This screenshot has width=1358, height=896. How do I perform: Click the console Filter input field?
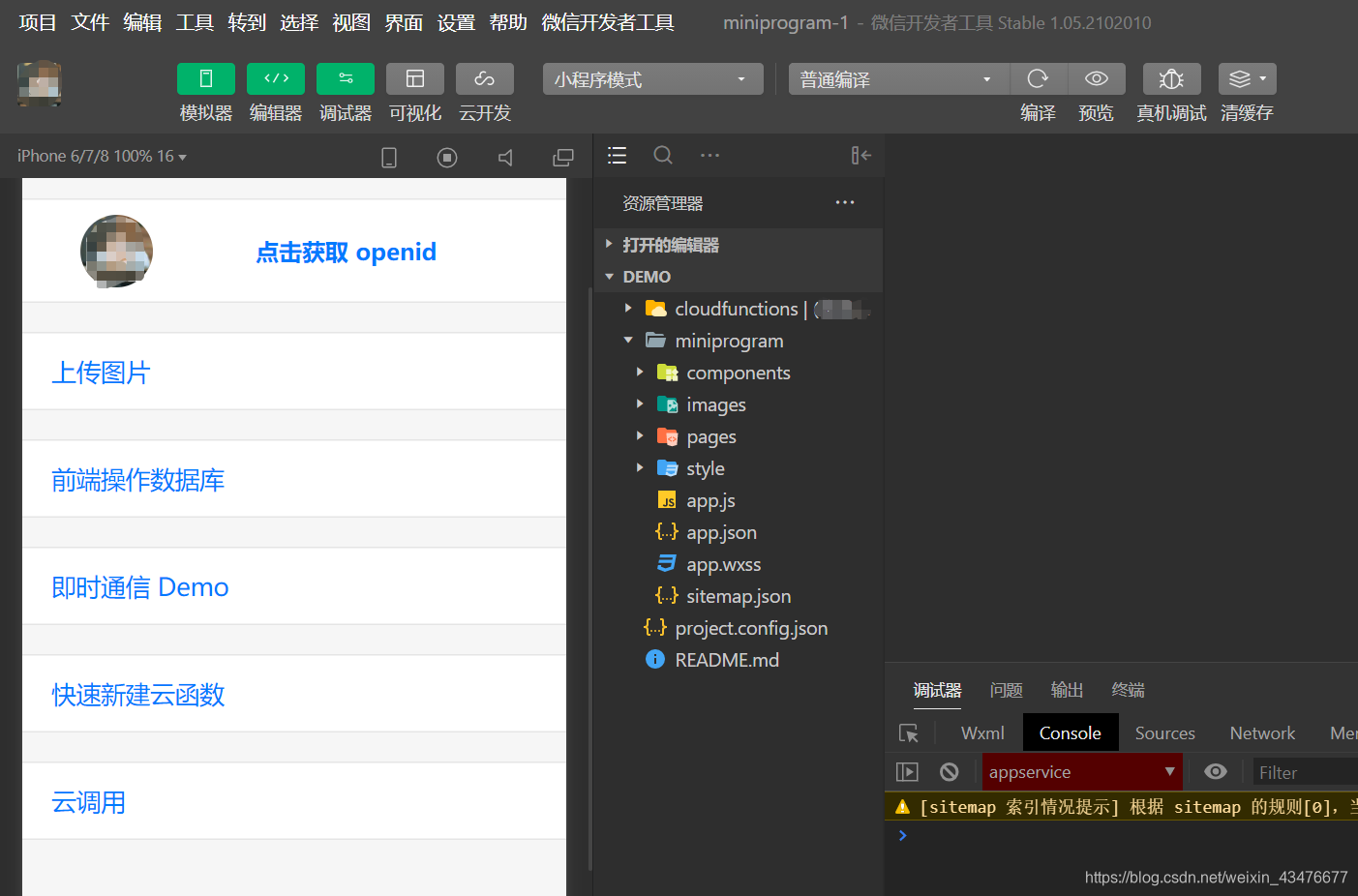(1305, 772)
